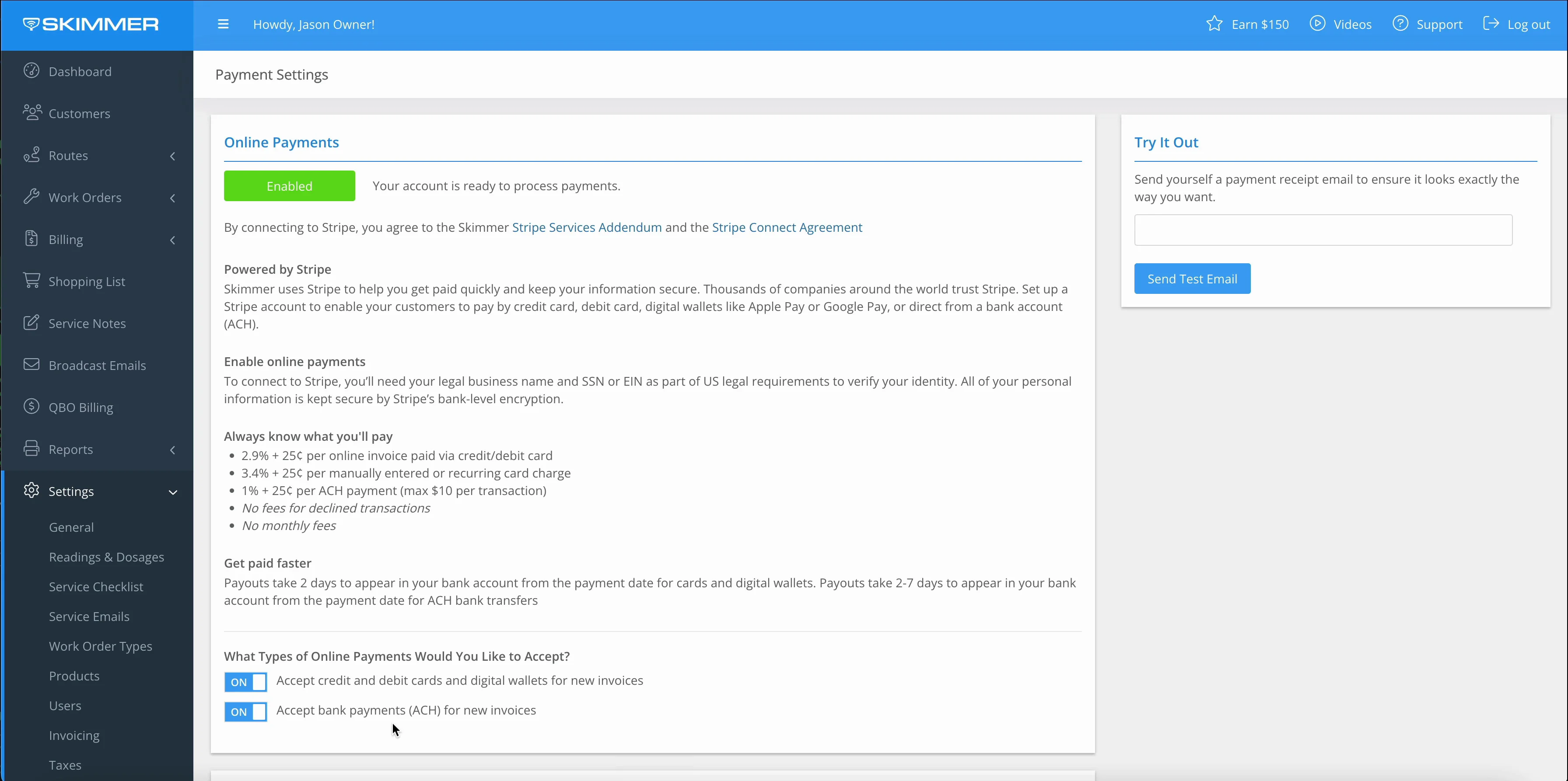Toggle ACH bank payments ON
The height and width of the screenshot is (781, 1568).
point(245,711)
